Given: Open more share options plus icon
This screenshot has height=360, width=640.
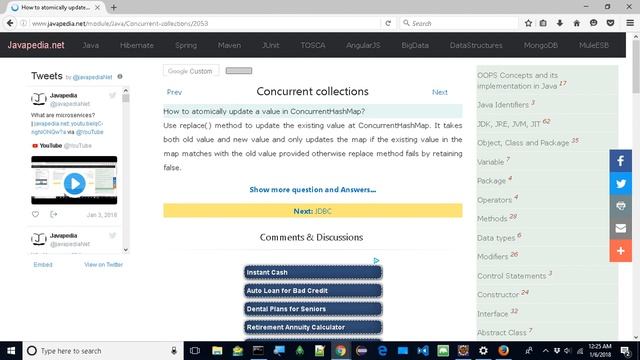Looking at the screenshot, I should 621,251.
